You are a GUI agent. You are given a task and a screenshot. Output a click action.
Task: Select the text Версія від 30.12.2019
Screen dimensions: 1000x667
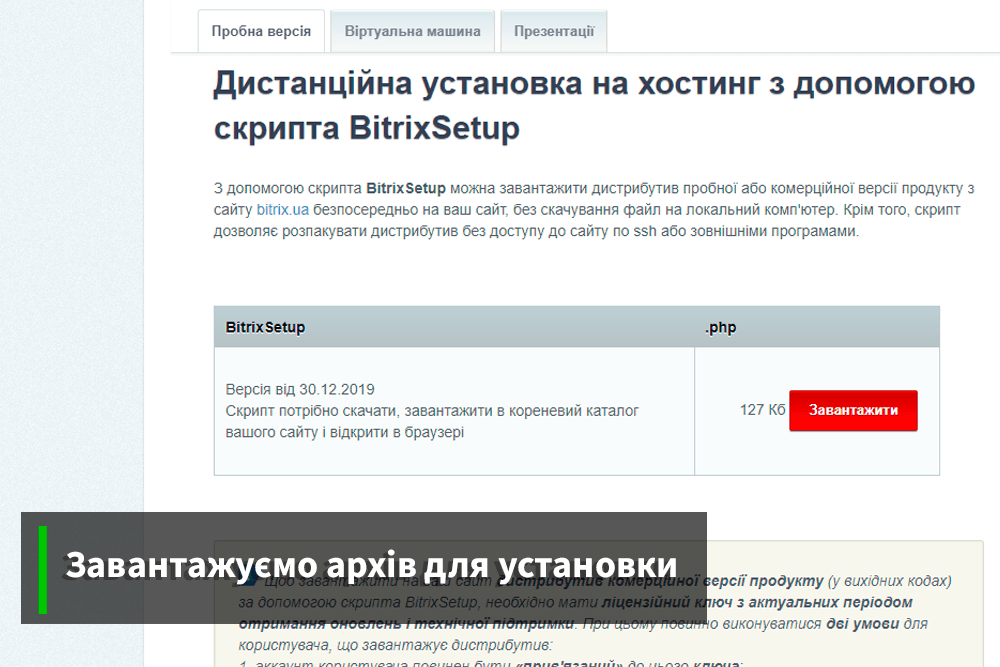tap(300, 389)
